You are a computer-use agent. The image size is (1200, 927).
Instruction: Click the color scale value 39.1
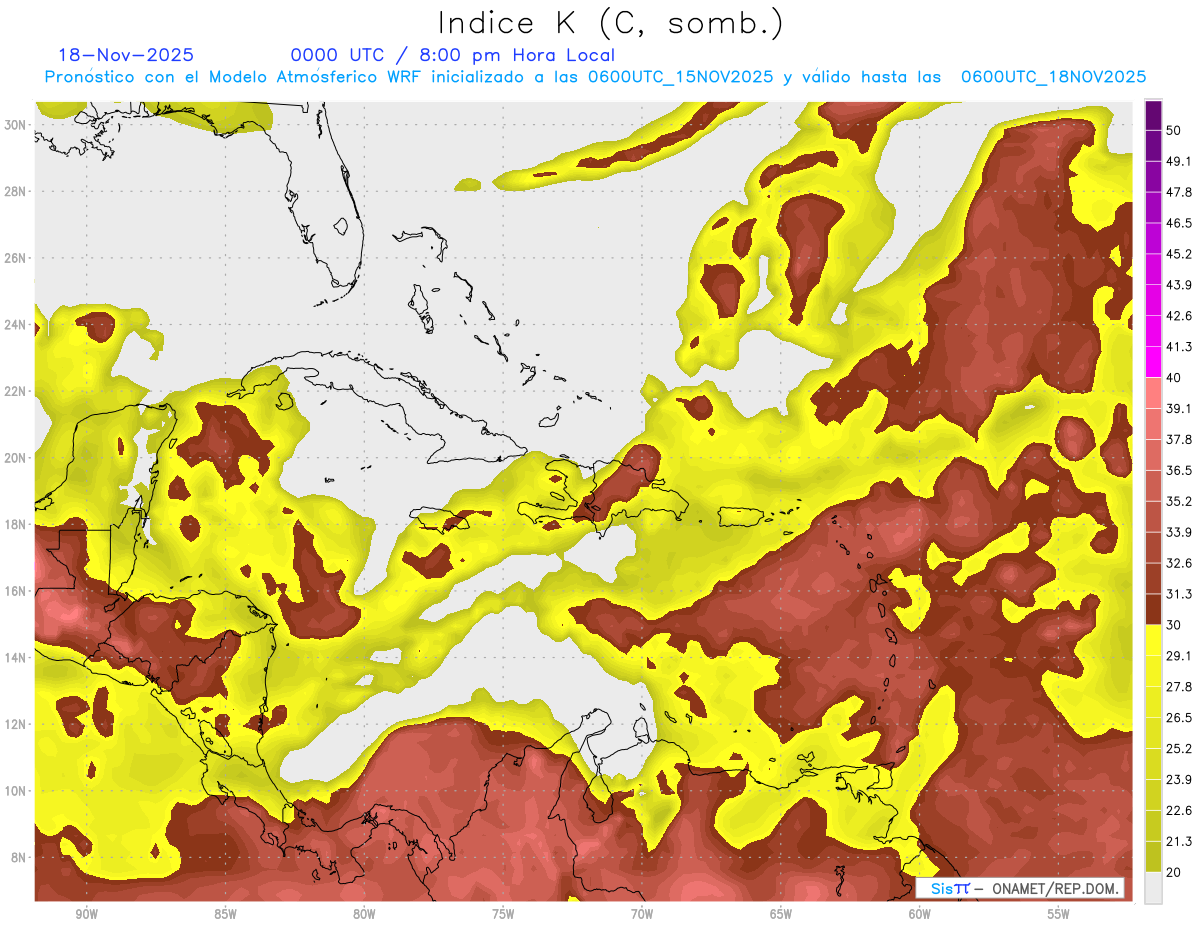[x=1178, y=408]
